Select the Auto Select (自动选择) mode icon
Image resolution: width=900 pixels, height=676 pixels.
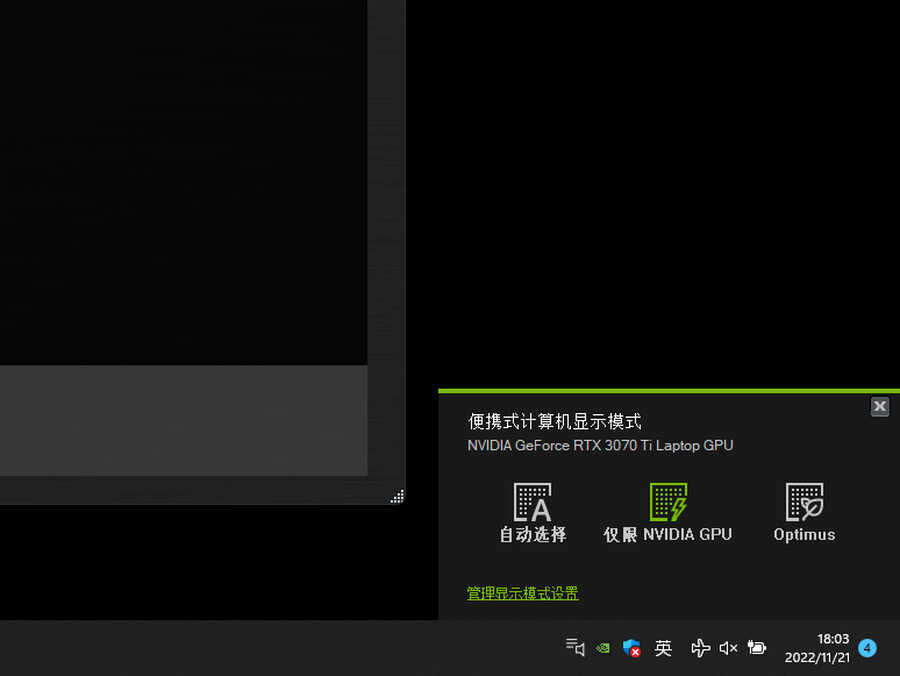pyautogui.click(x=532, y=502)
